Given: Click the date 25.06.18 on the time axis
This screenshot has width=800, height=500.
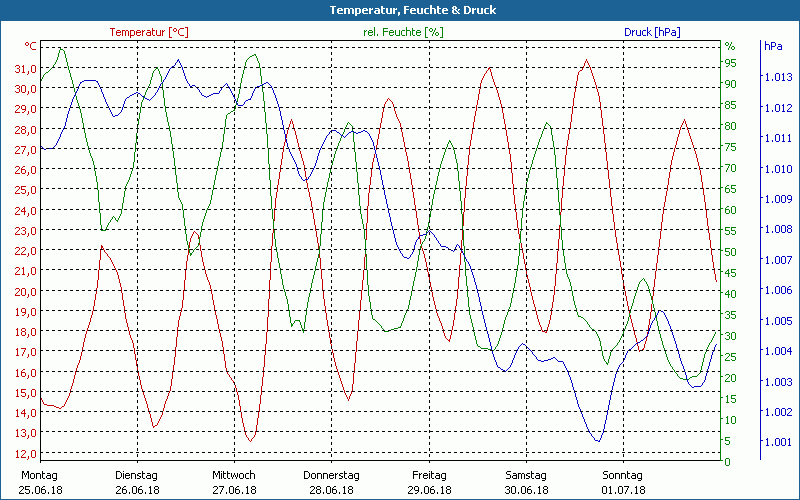Looking at the screenshot, I should pos(40,490).
